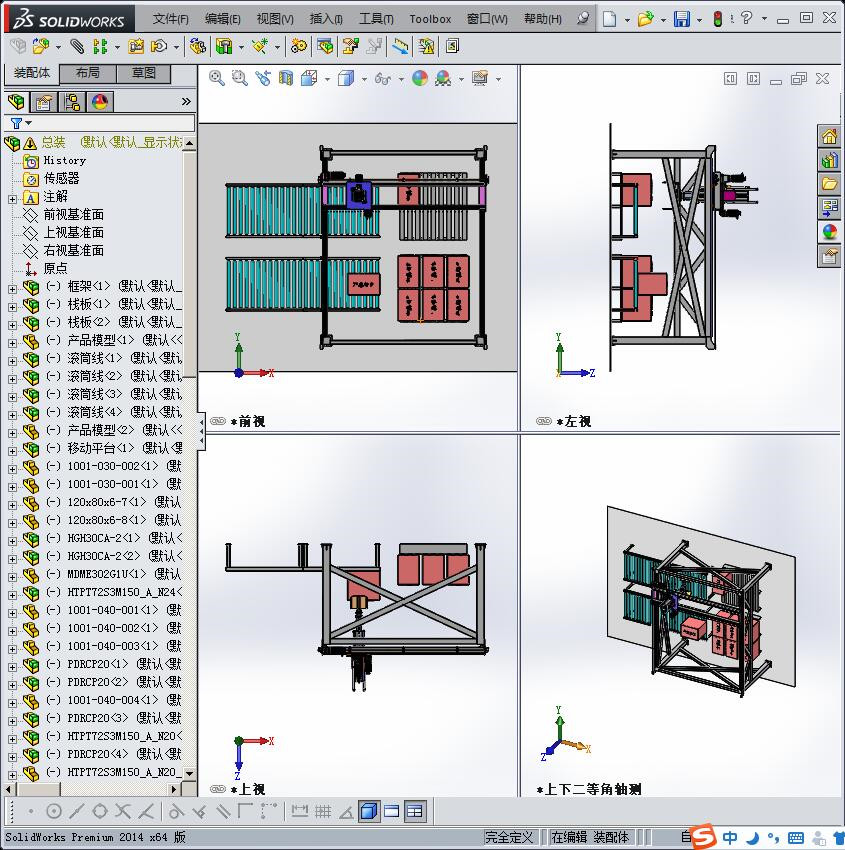Expand the 移动平台<1> component node
The height and width of the screenshot is (850, 845).
point(12,451)
